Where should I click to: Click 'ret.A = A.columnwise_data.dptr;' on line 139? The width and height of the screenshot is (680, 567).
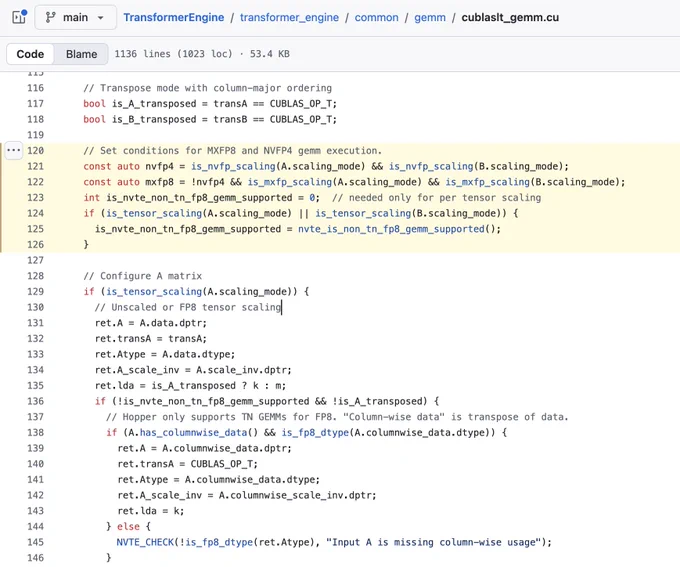[x=204, y=448]
